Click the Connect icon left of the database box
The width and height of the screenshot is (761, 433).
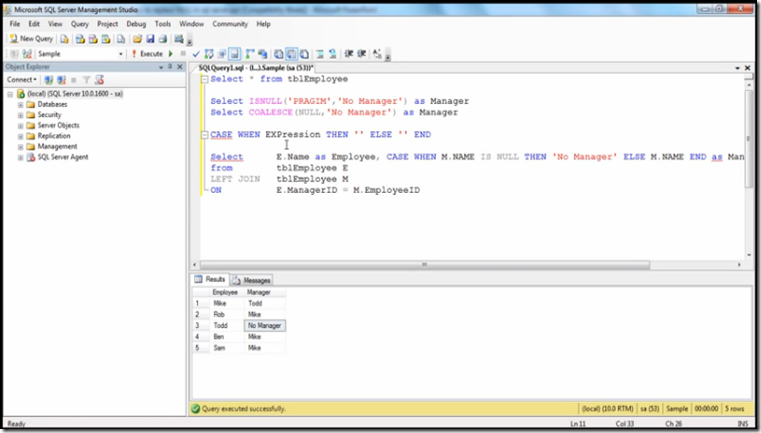15,54
